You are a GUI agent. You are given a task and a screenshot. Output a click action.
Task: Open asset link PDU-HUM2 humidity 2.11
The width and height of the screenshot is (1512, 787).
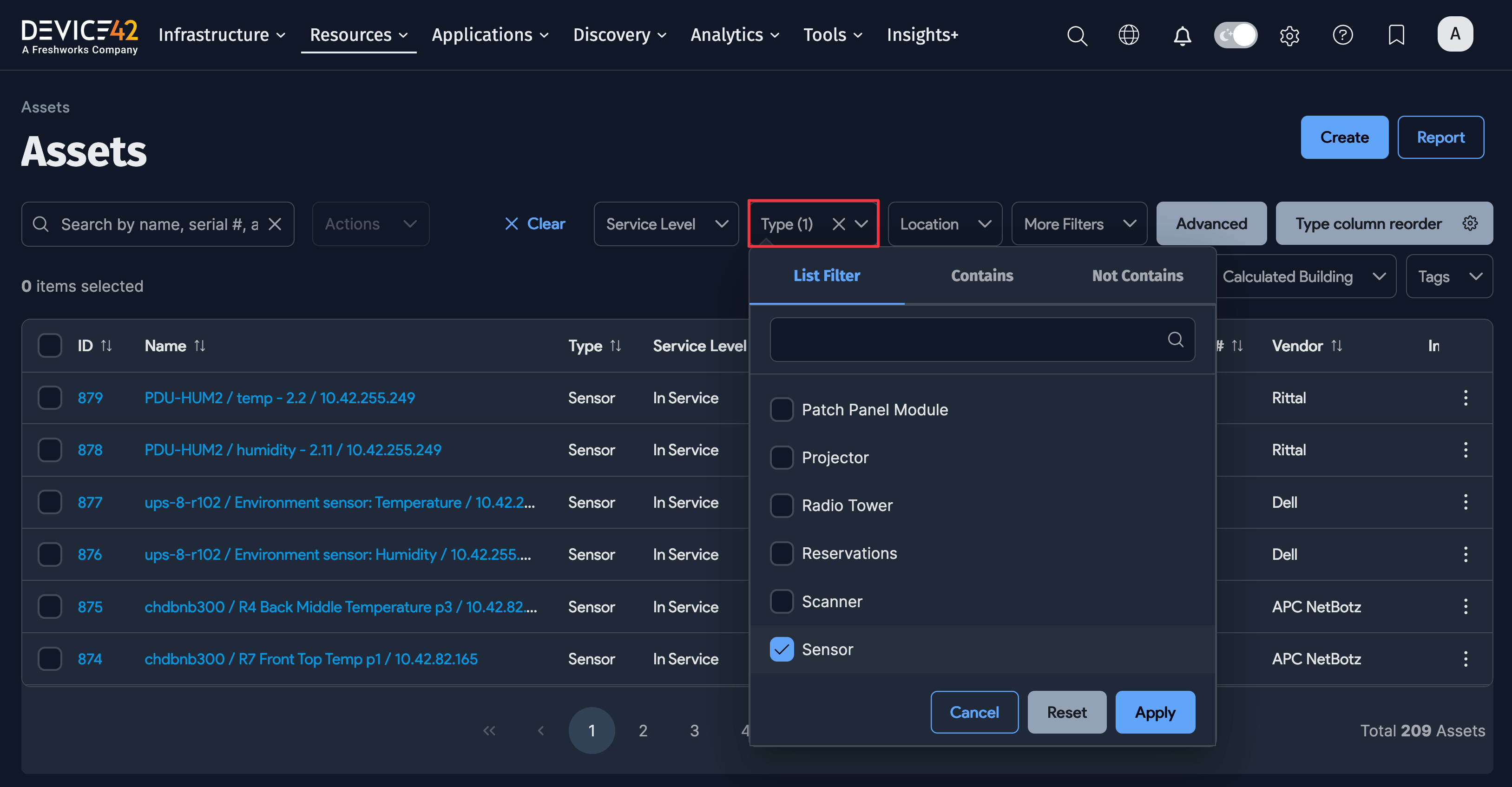click(x=292, y=450)
